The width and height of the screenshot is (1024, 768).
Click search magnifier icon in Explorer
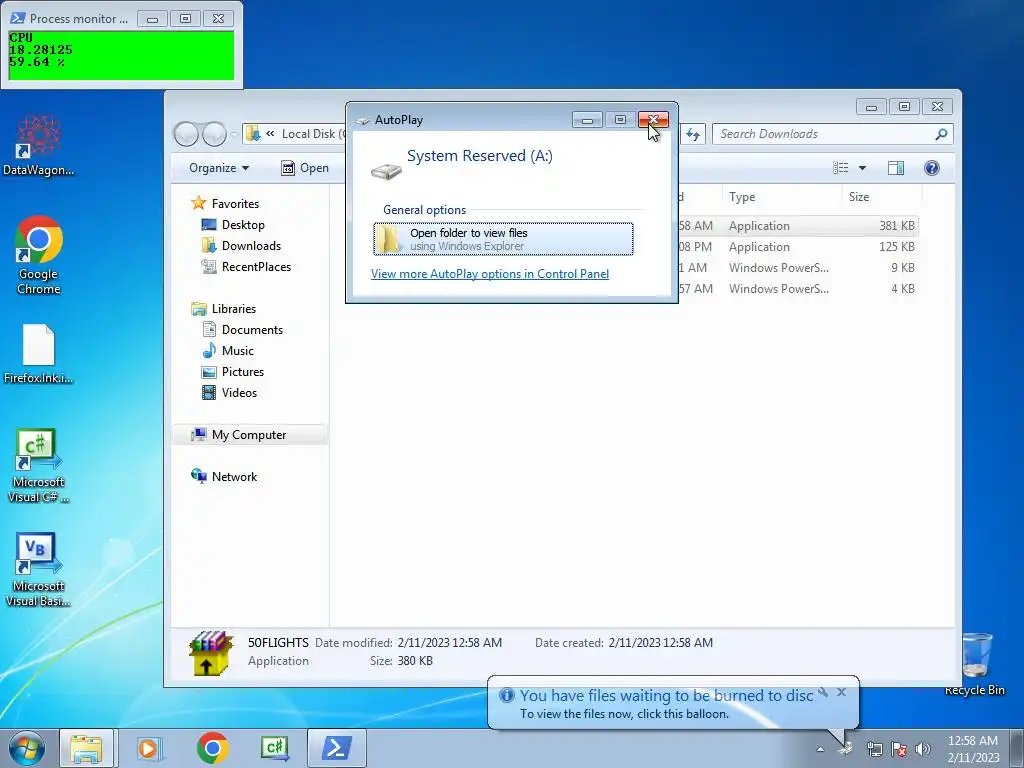(x=941, y=134)
